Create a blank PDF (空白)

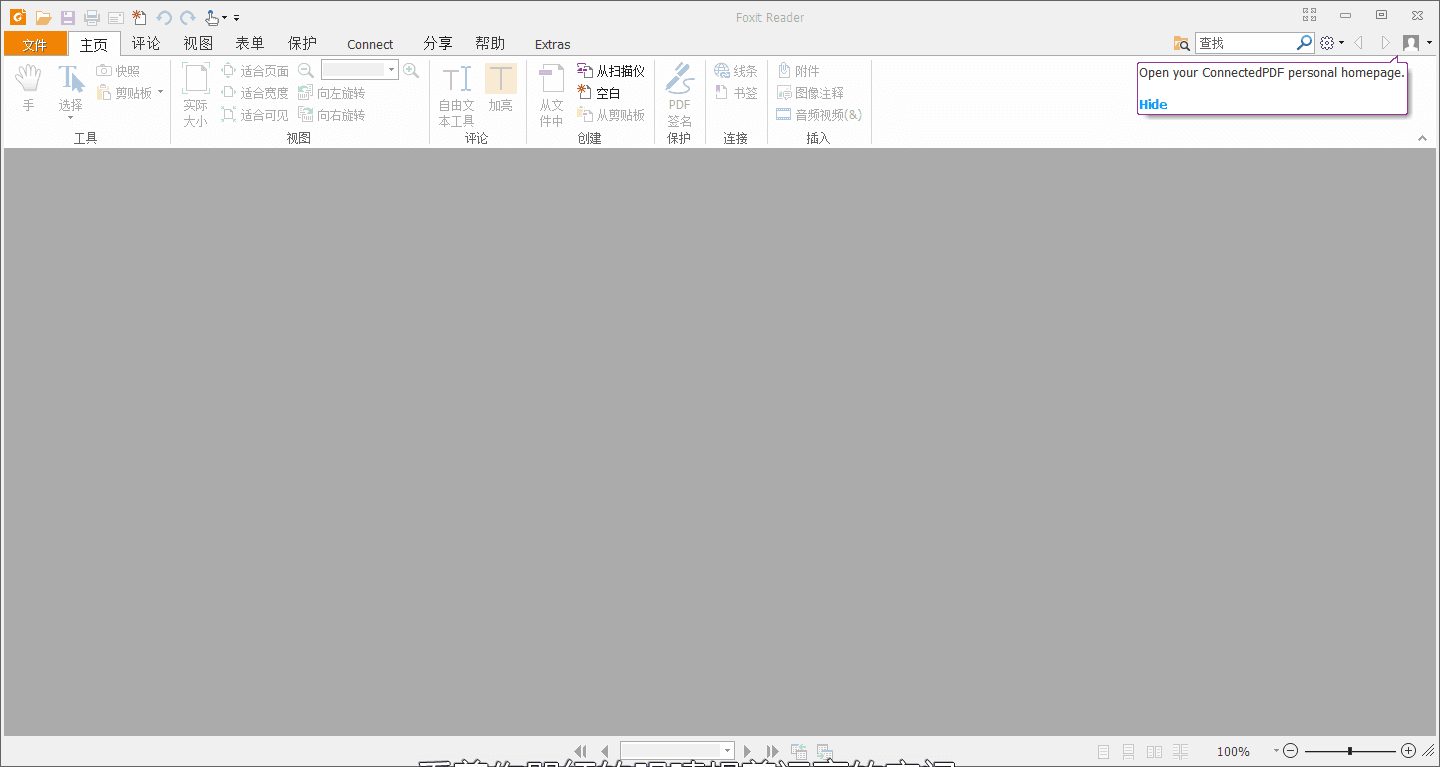pos(600,92)
